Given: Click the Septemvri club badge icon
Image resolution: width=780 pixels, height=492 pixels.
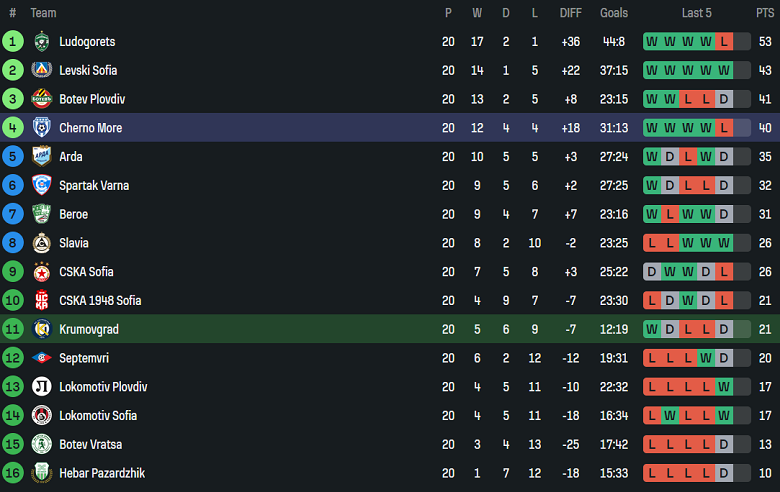Looking at the screenshot, I should 41,358.
